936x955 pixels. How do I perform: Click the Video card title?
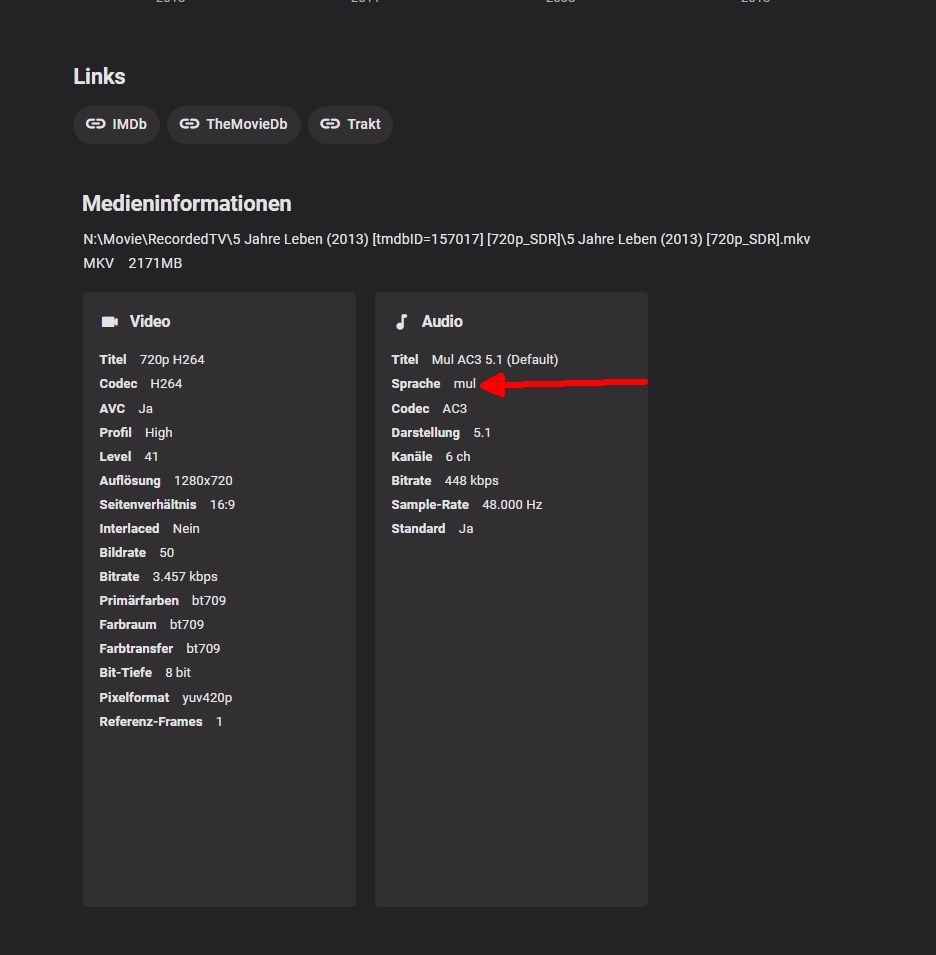(x=150, y=322)
